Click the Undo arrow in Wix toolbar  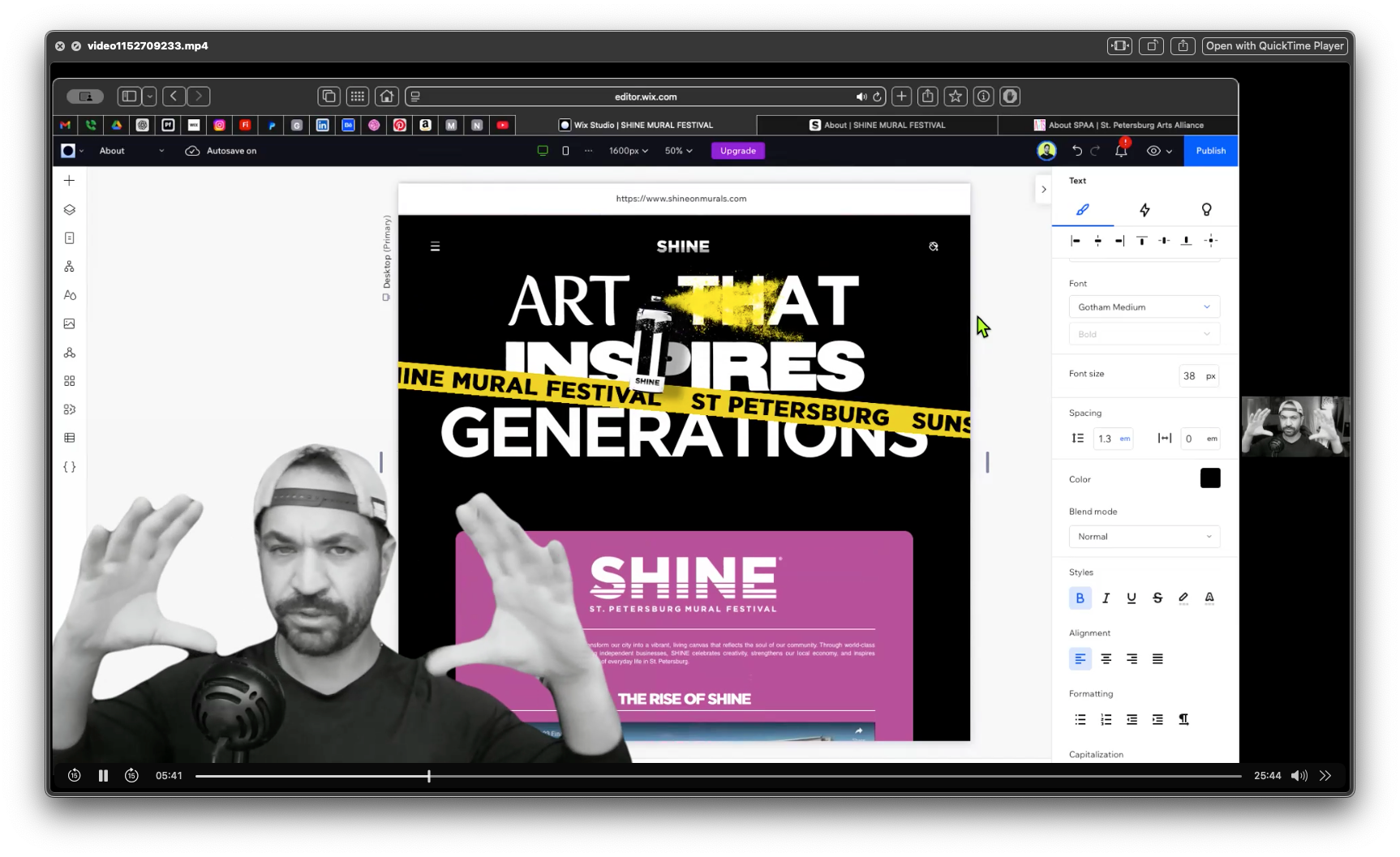(1076, 151)
